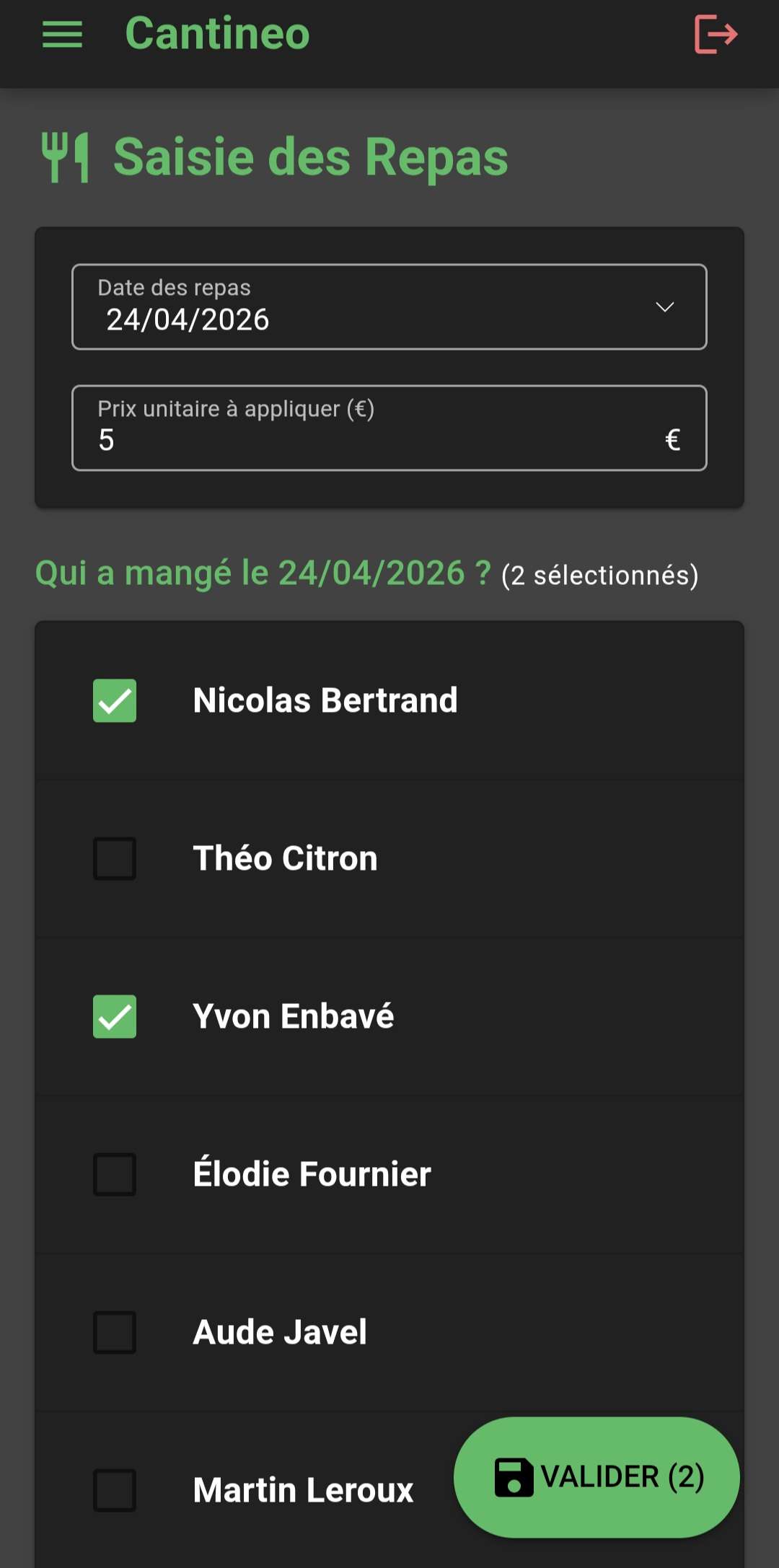Viewport: 779px width, 1568px height.
Task: Expand the date dropdown chevron
Action: pyautogui.click(x=664, y=307)
